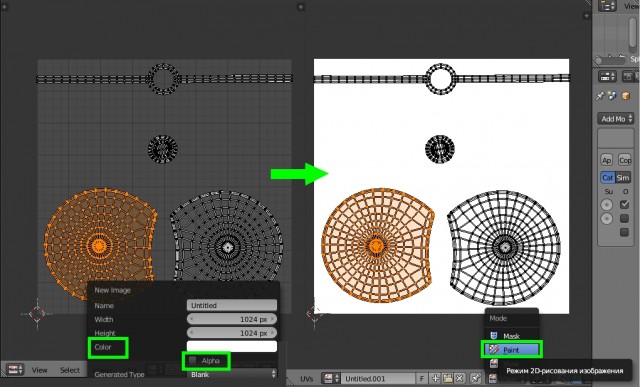Open the white Color swatch picker

232,347
